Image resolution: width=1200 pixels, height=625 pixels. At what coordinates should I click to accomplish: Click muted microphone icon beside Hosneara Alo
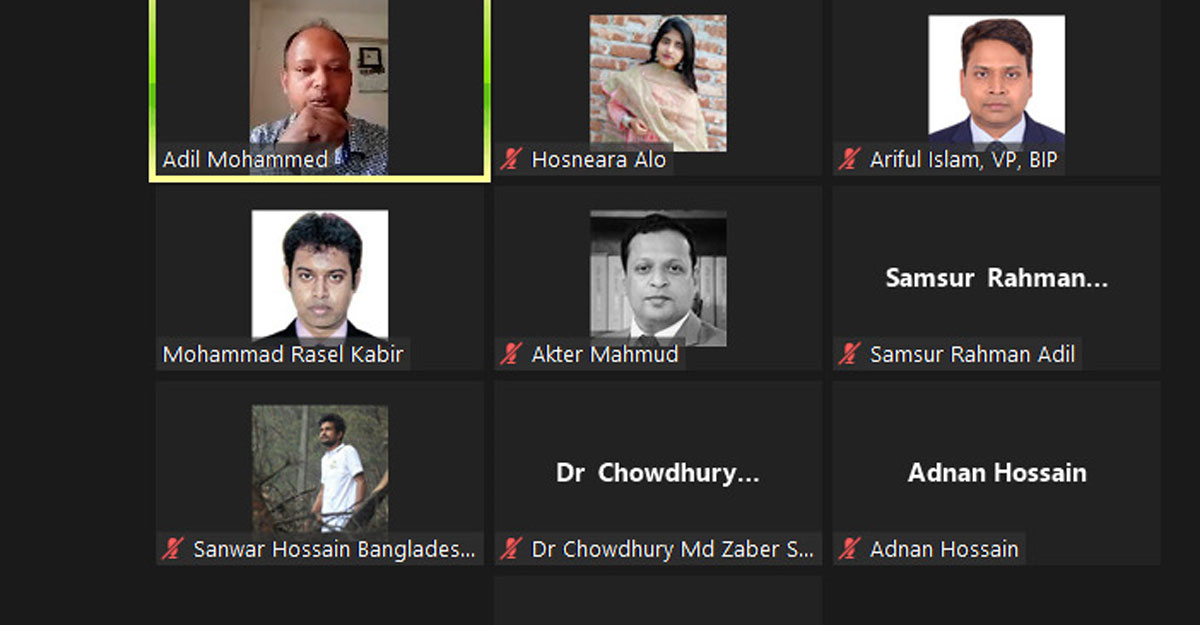[x=511, y=159]
